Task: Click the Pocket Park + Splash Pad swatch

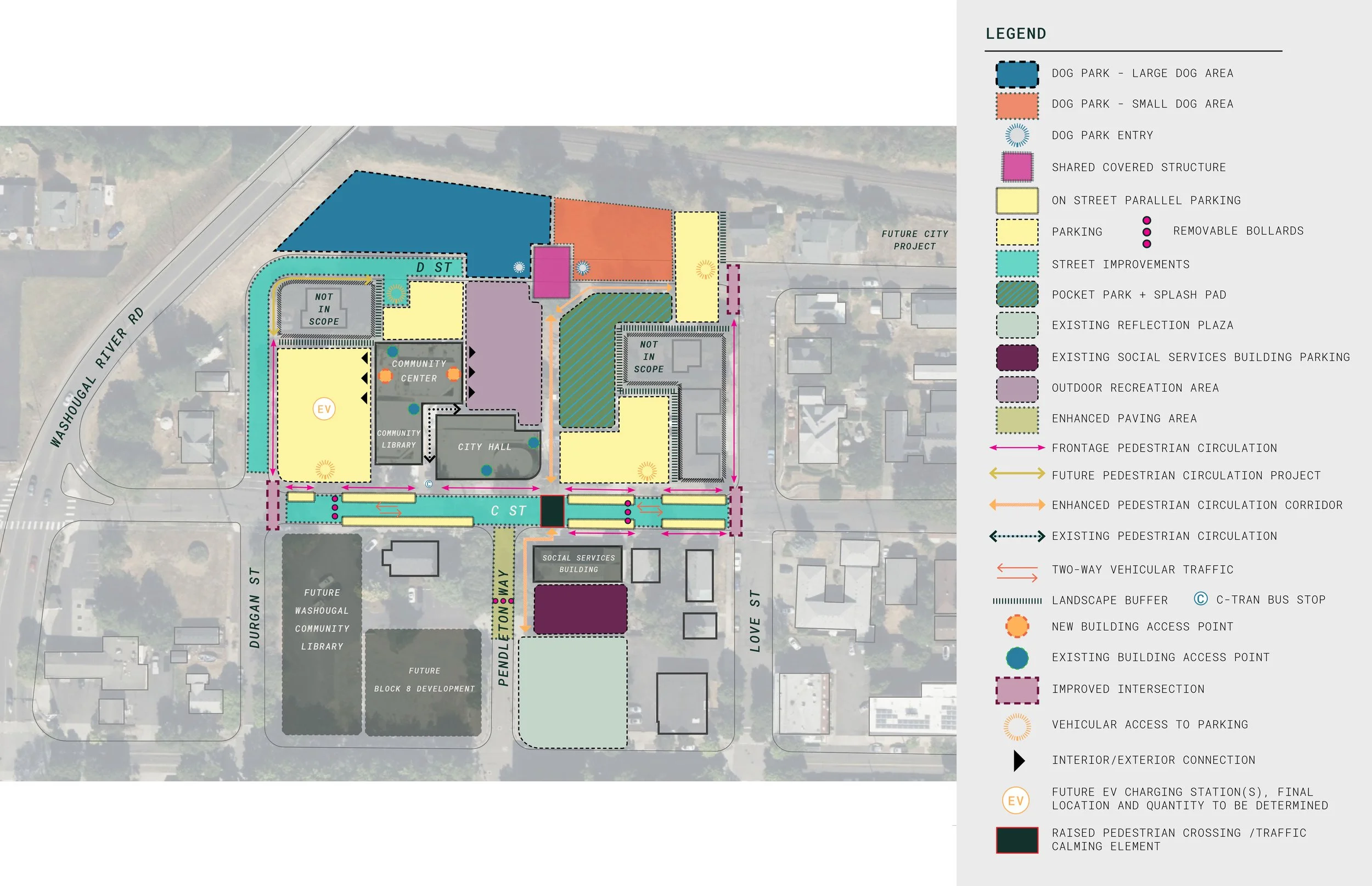Action: click(1017, 295)
